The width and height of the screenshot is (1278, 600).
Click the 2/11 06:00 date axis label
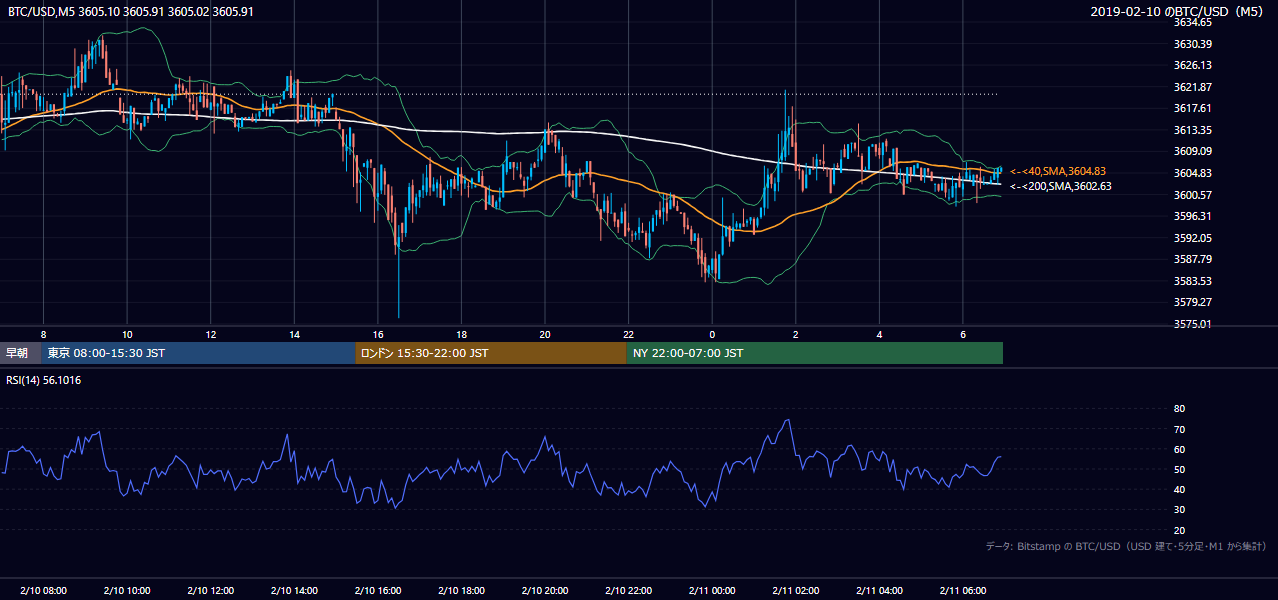click(x=963, y=591)
